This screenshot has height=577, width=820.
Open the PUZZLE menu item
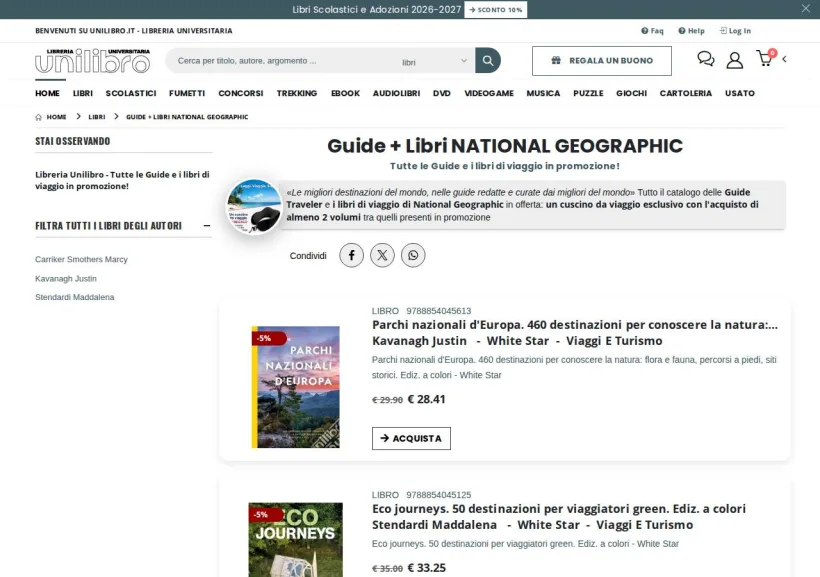[x=588, y=93]
